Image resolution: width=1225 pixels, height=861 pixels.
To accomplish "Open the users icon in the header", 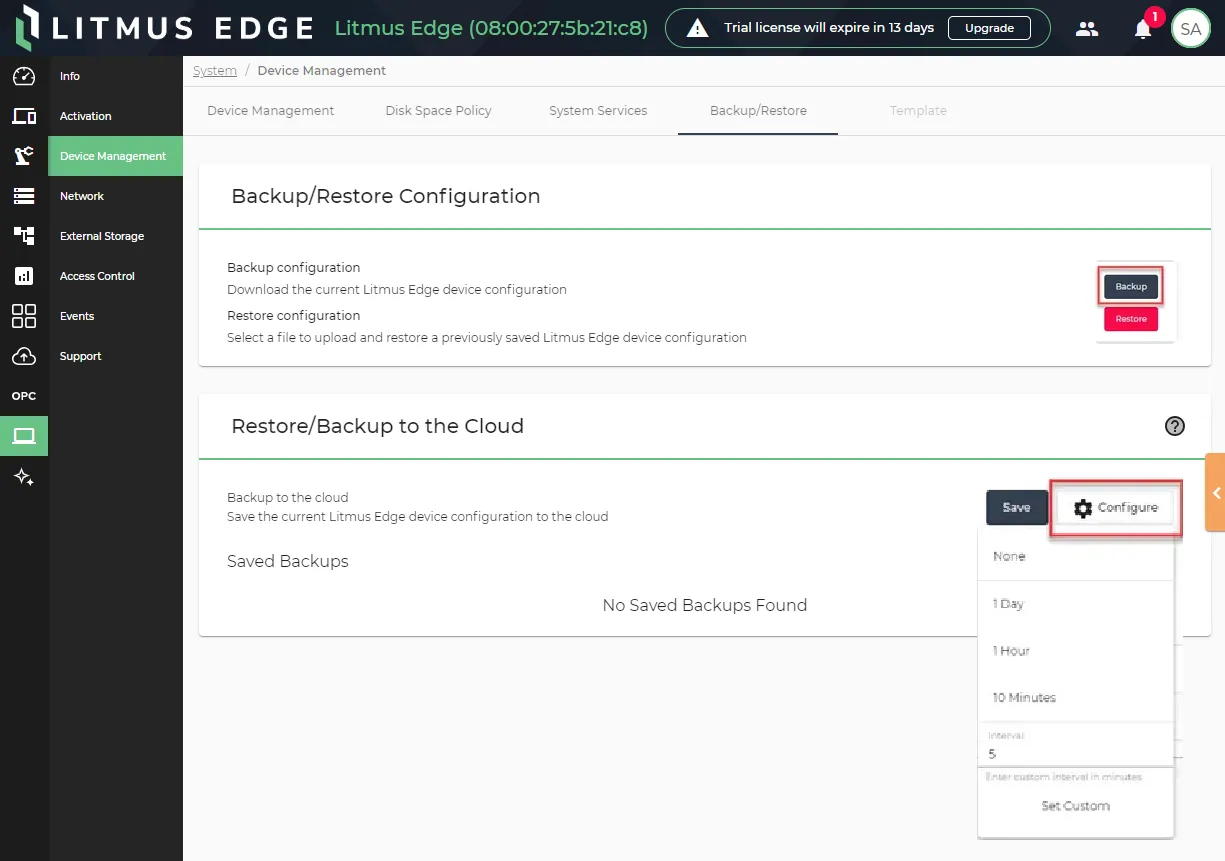I will [x=1087, y=29].
